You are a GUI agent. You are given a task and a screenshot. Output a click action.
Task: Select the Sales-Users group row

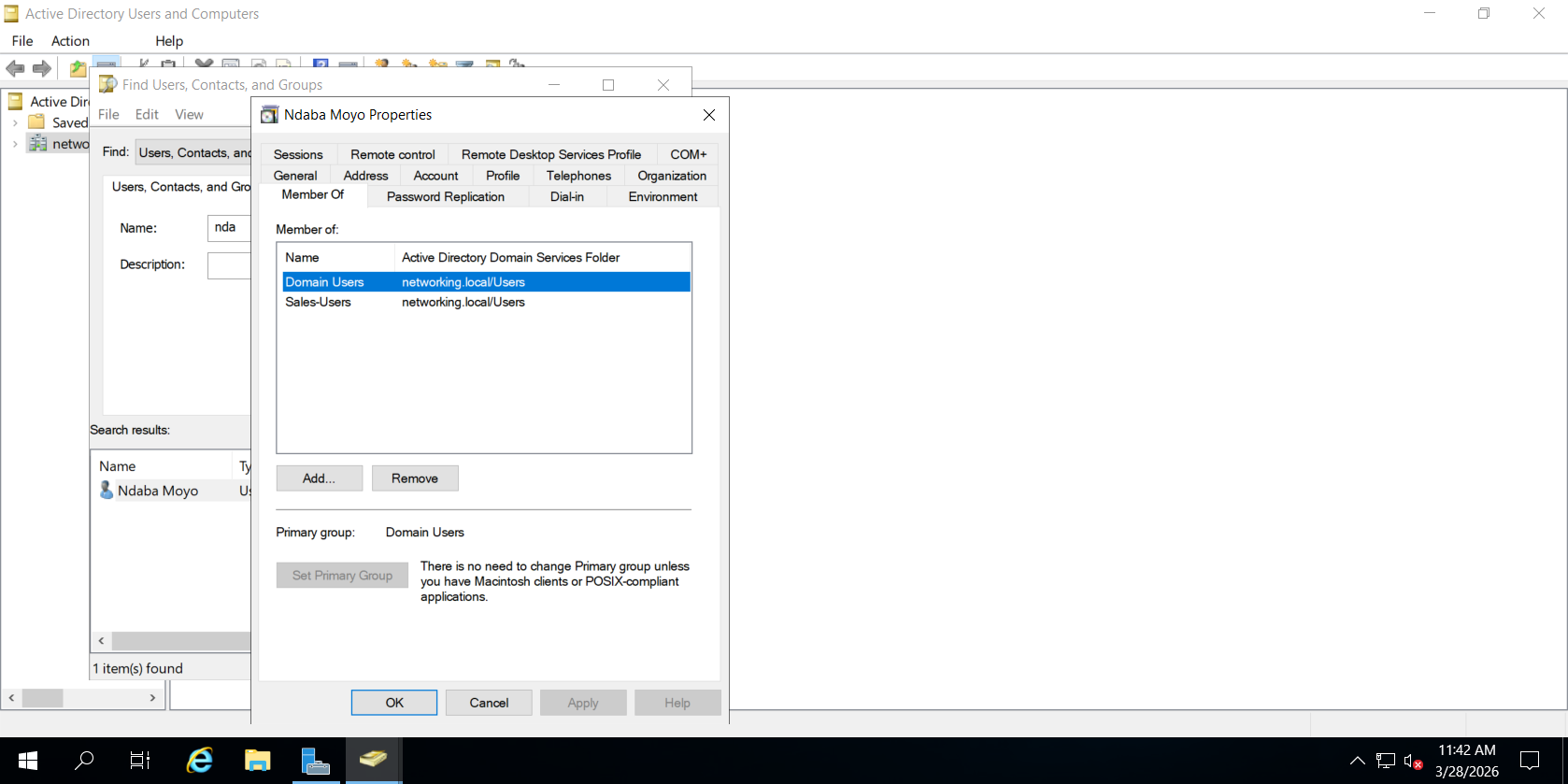[x=319, y=303]
